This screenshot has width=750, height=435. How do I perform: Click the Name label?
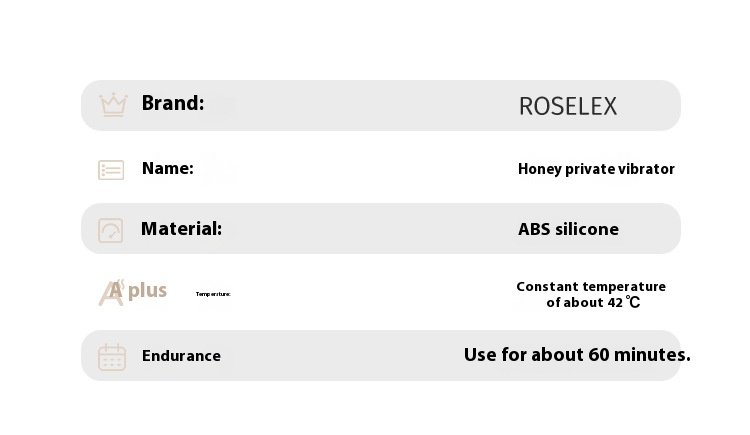click(168, 168)
